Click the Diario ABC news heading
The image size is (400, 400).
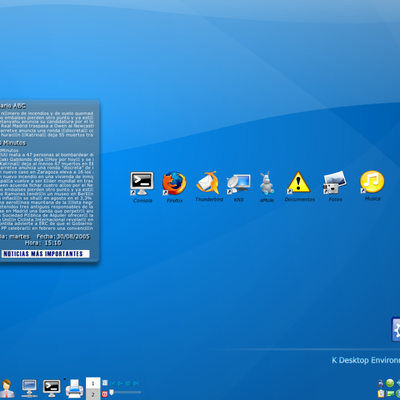coord(13,106)
